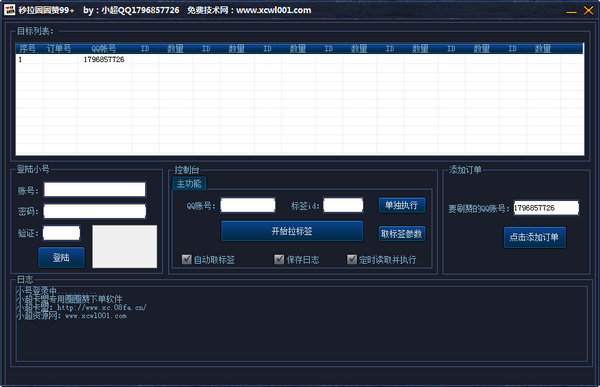Viewport: 600px width, 387px height.
Task: Focus the 验证 code input field
Action: pyautogui.click(x=62, y=233)
